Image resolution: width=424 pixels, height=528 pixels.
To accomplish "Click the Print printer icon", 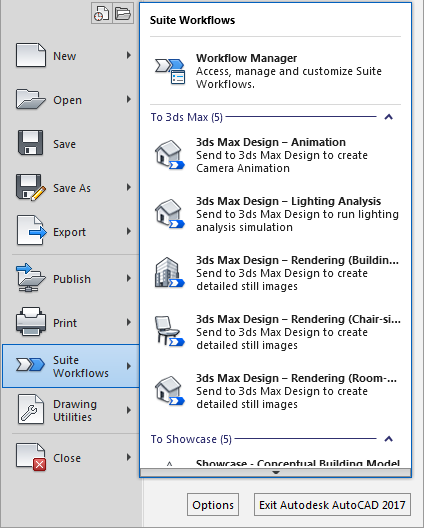I will pos(31,322).
